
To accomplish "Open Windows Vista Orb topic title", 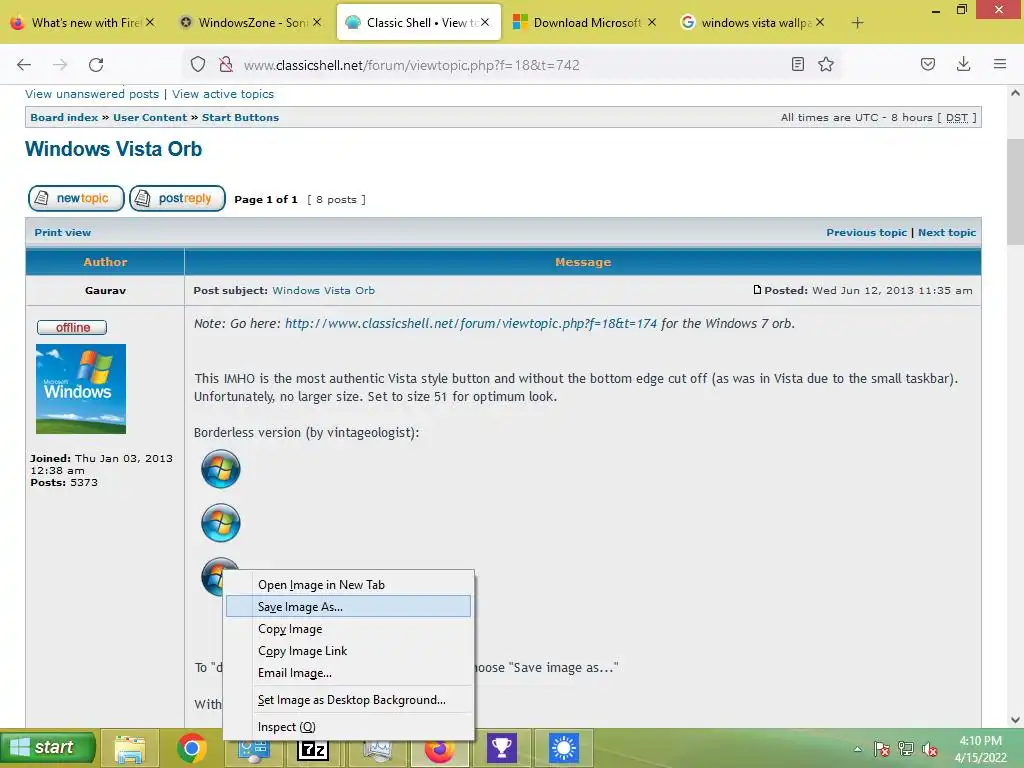I will [x=114, y=149].
